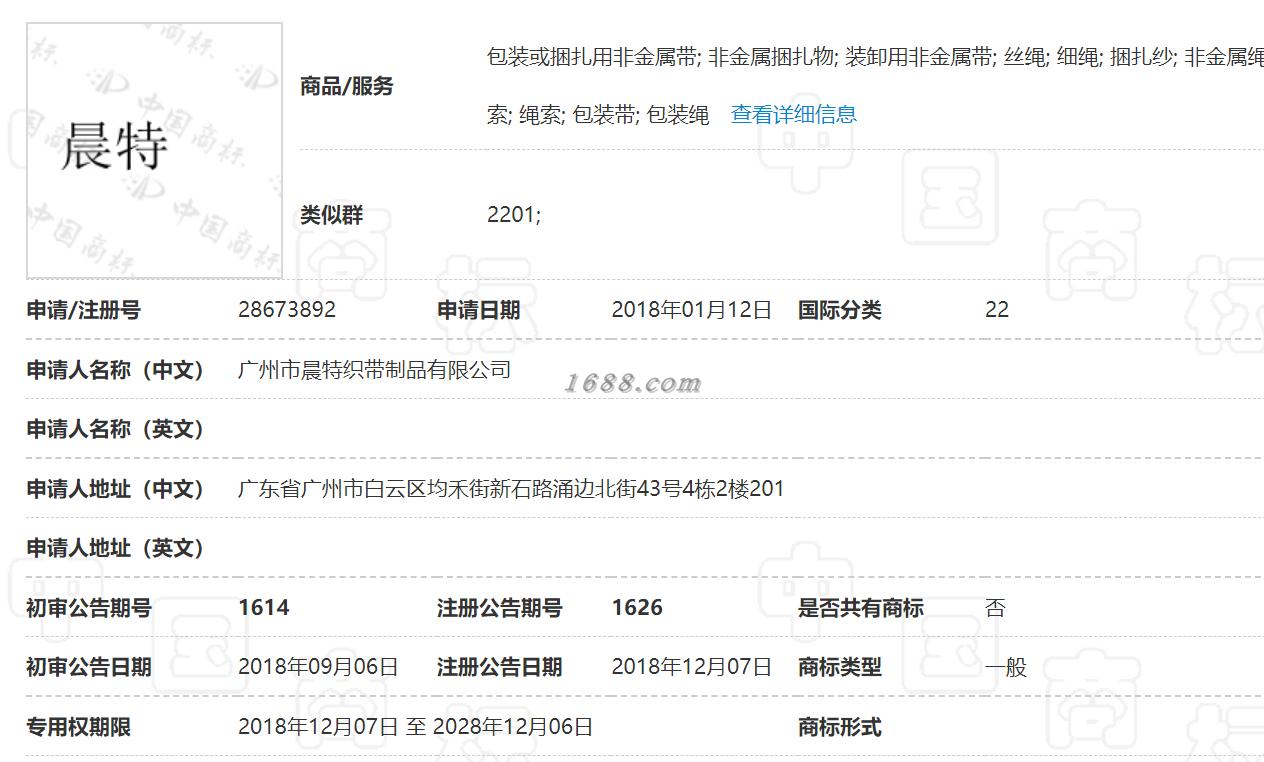Viewport: 1264px width, 762px height.
Task: Click the trademark type value 一般
Action: click(x=1006, y=667)
